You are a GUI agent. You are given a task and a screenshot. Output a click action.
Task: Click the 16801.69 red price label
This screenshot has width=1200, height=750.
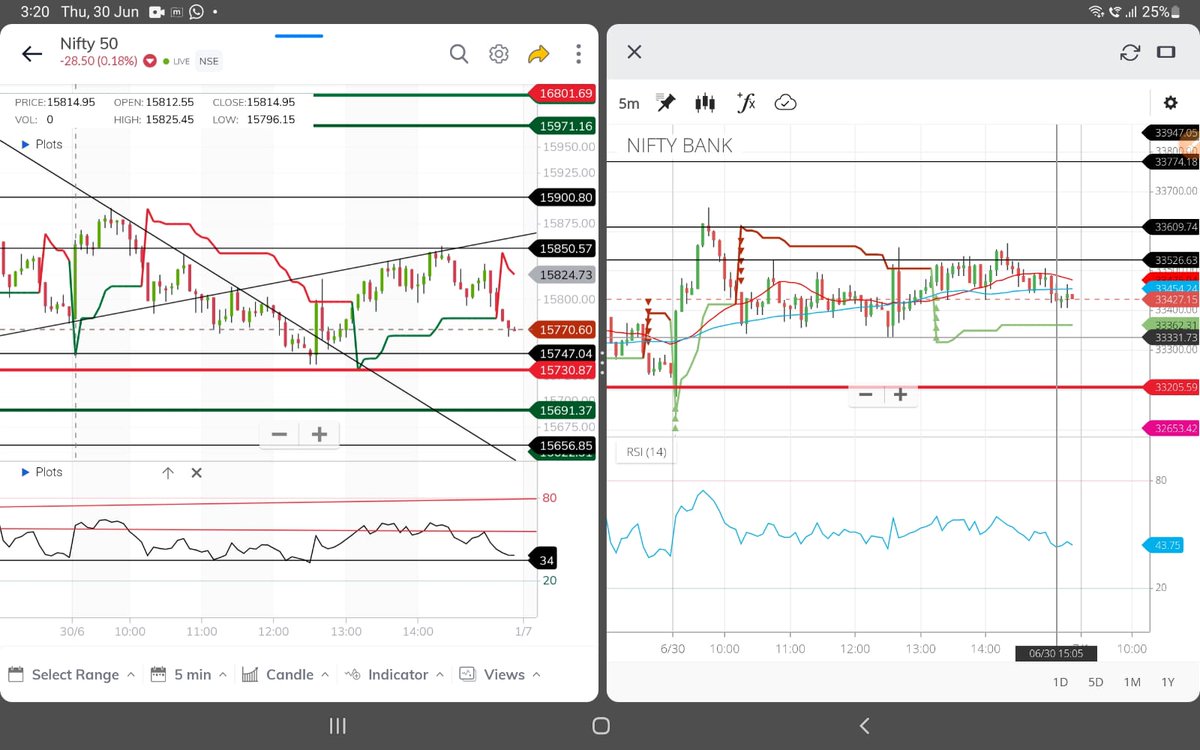point(565,94)
